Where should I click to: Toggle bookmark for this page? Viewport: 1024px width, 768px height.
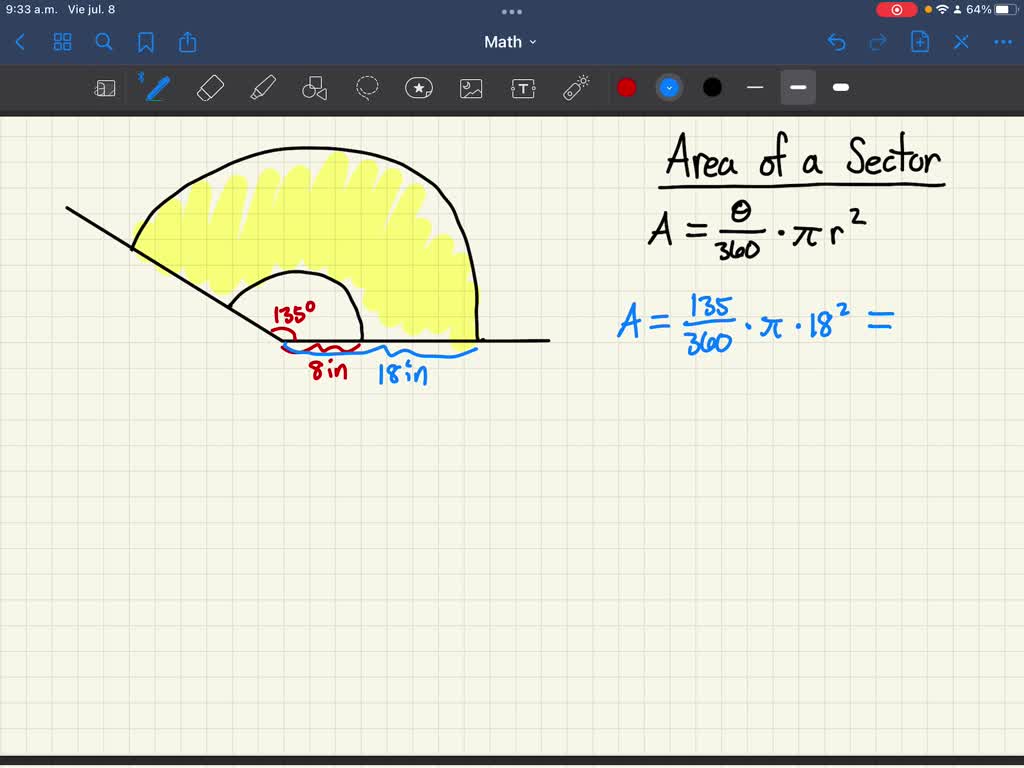tap(146, 42)
